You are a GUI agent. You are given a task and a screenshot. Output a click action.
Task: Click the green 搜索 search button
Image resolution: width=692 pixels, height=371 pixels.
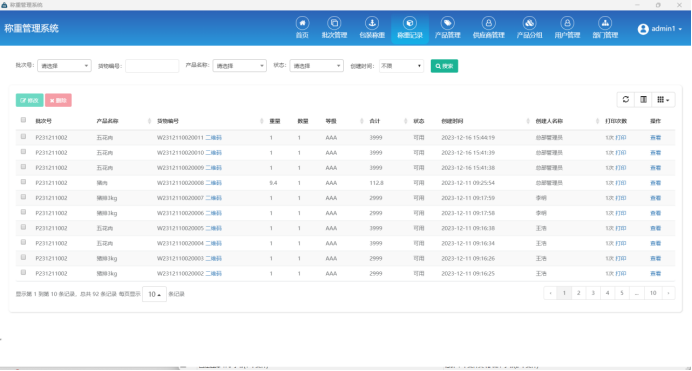click(x=444, y=66)
